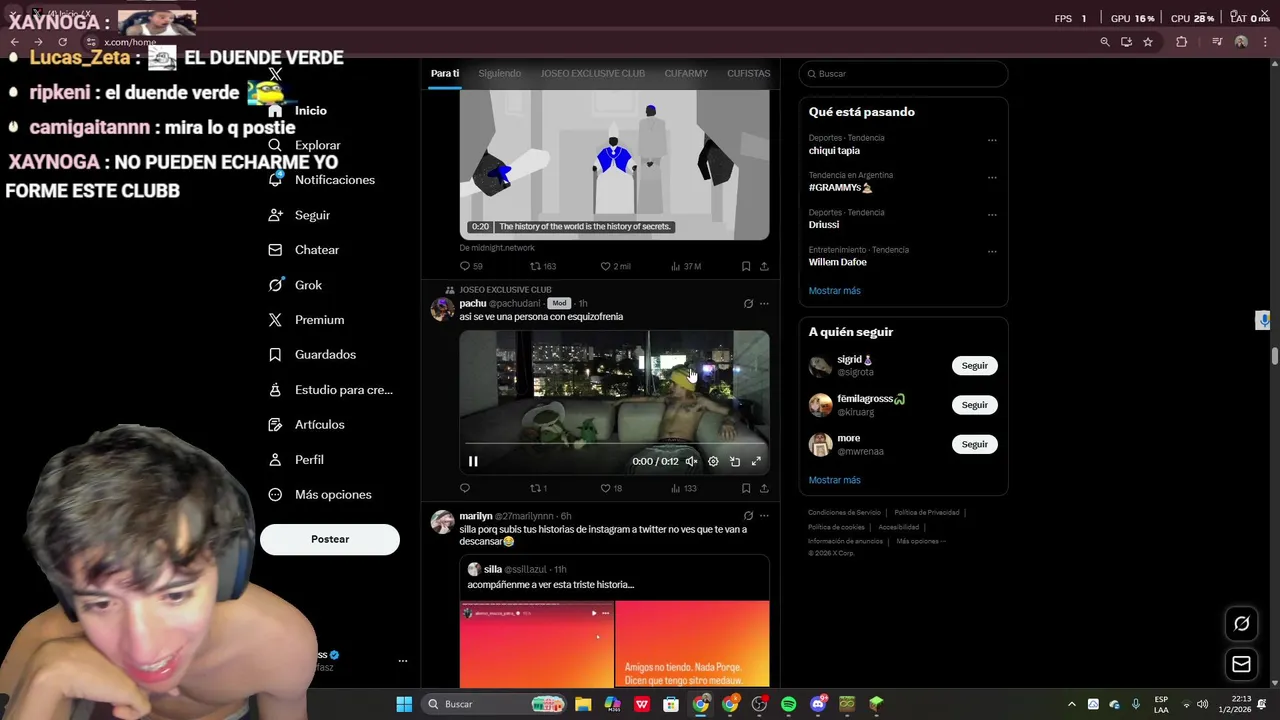Image resolution: width=1280 pixels, height=720 pixels.
Task: Open Artículos in the sidebar
Action: (306, 425)
